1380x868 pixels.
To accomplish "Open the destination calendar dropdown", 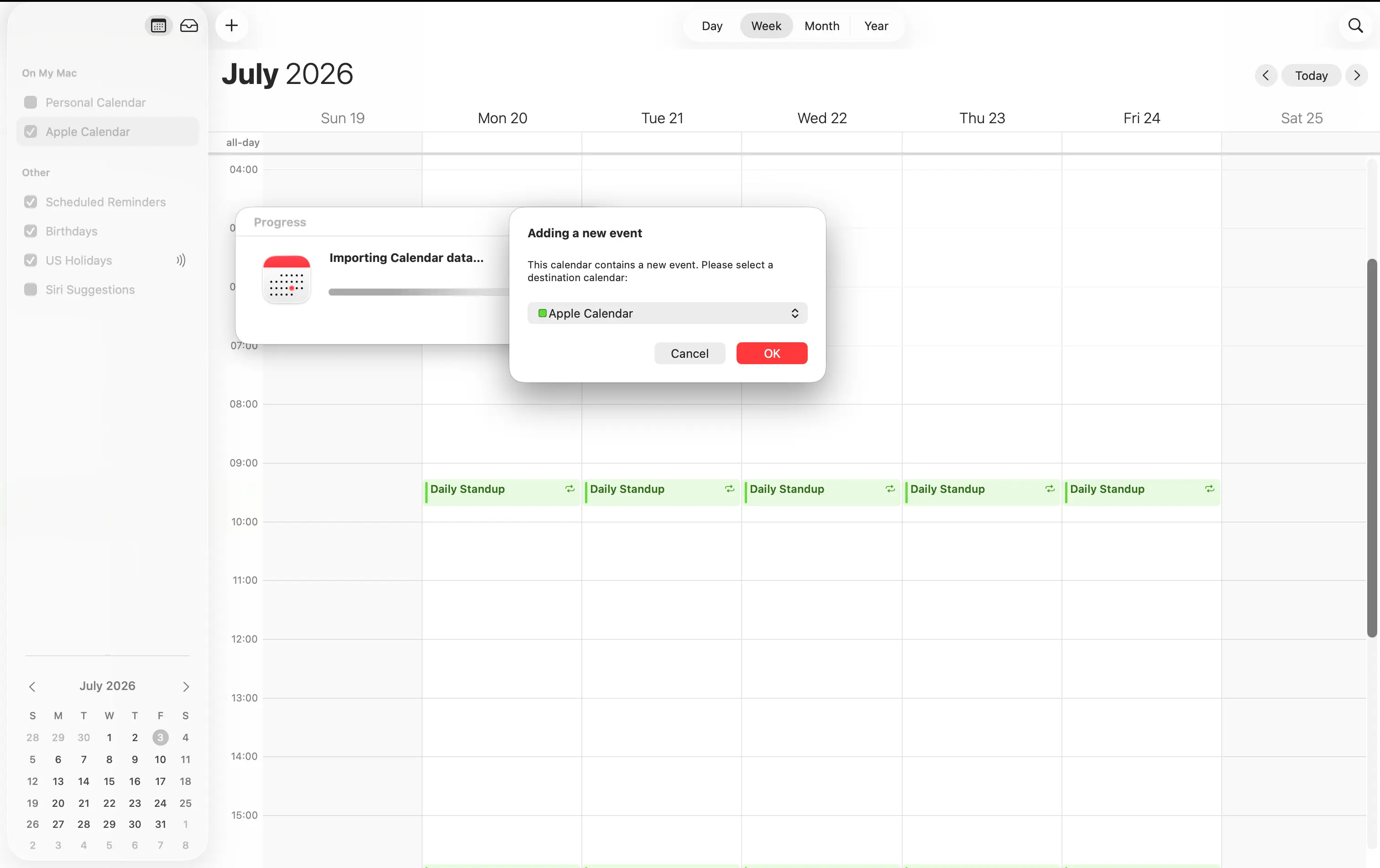I will [667, 314].
